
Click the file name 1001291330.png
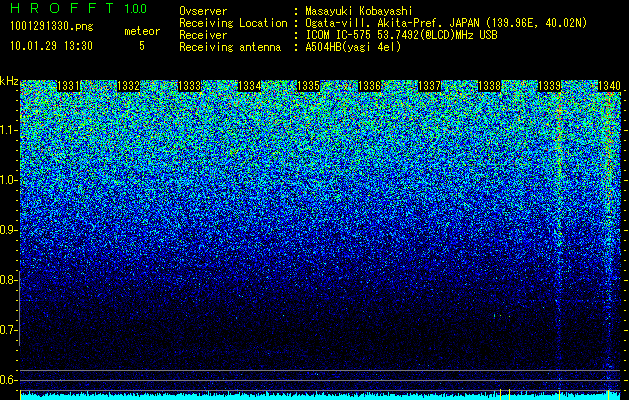point(52,27)
